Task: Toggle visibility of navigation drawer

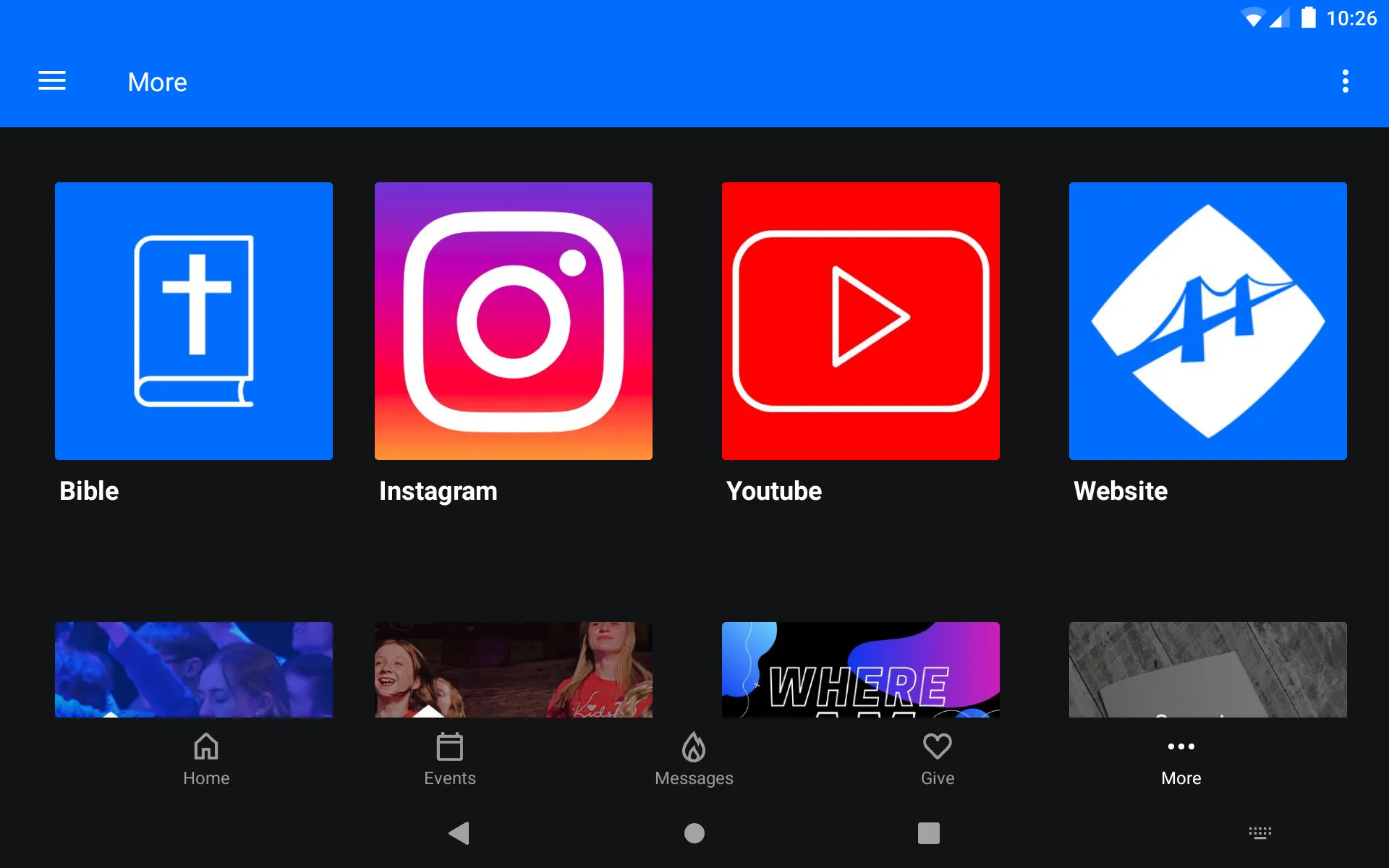Action: [52, 82]
